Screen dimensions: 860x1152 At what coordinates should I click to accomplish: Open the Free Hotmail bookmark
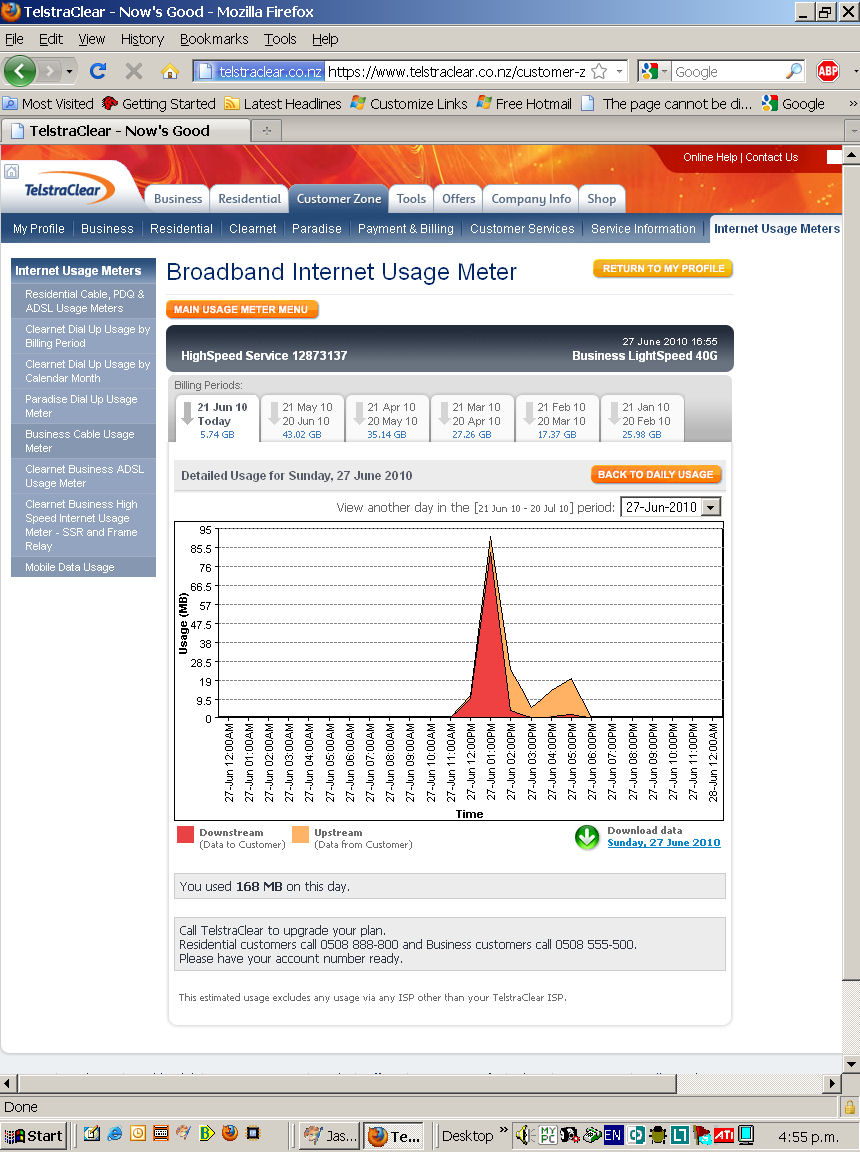click(524, 104)
